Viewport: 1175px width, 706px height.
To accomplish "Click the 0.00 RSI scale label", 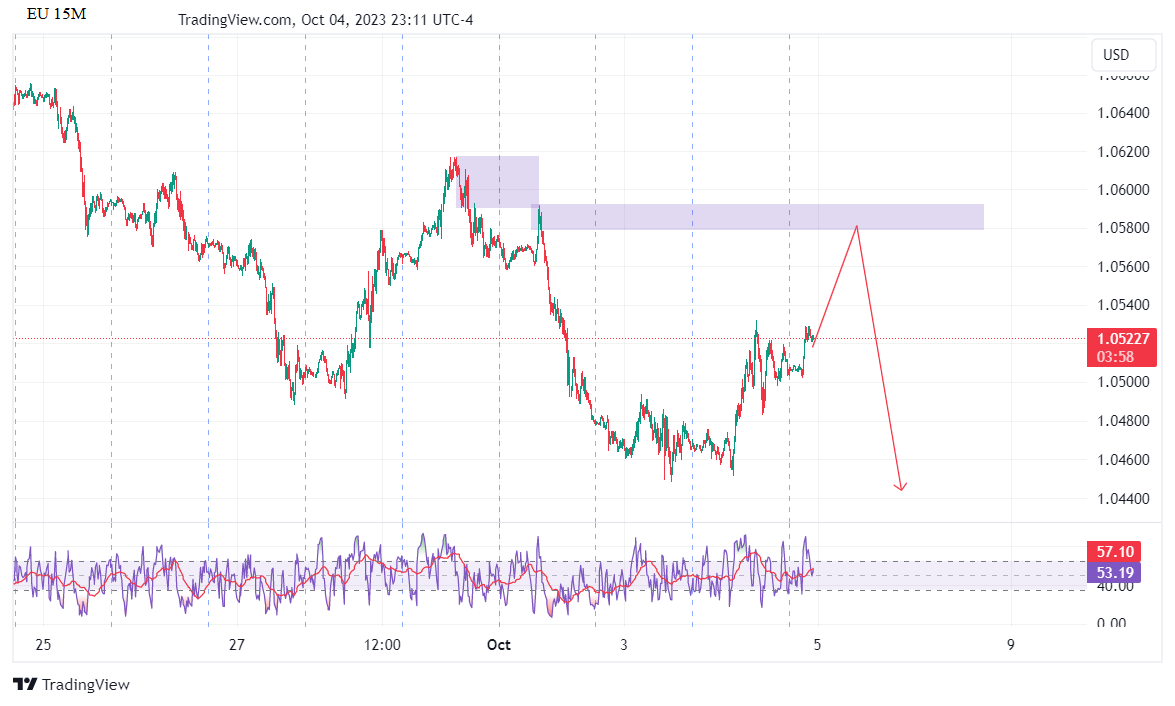I will point(1111,623).
